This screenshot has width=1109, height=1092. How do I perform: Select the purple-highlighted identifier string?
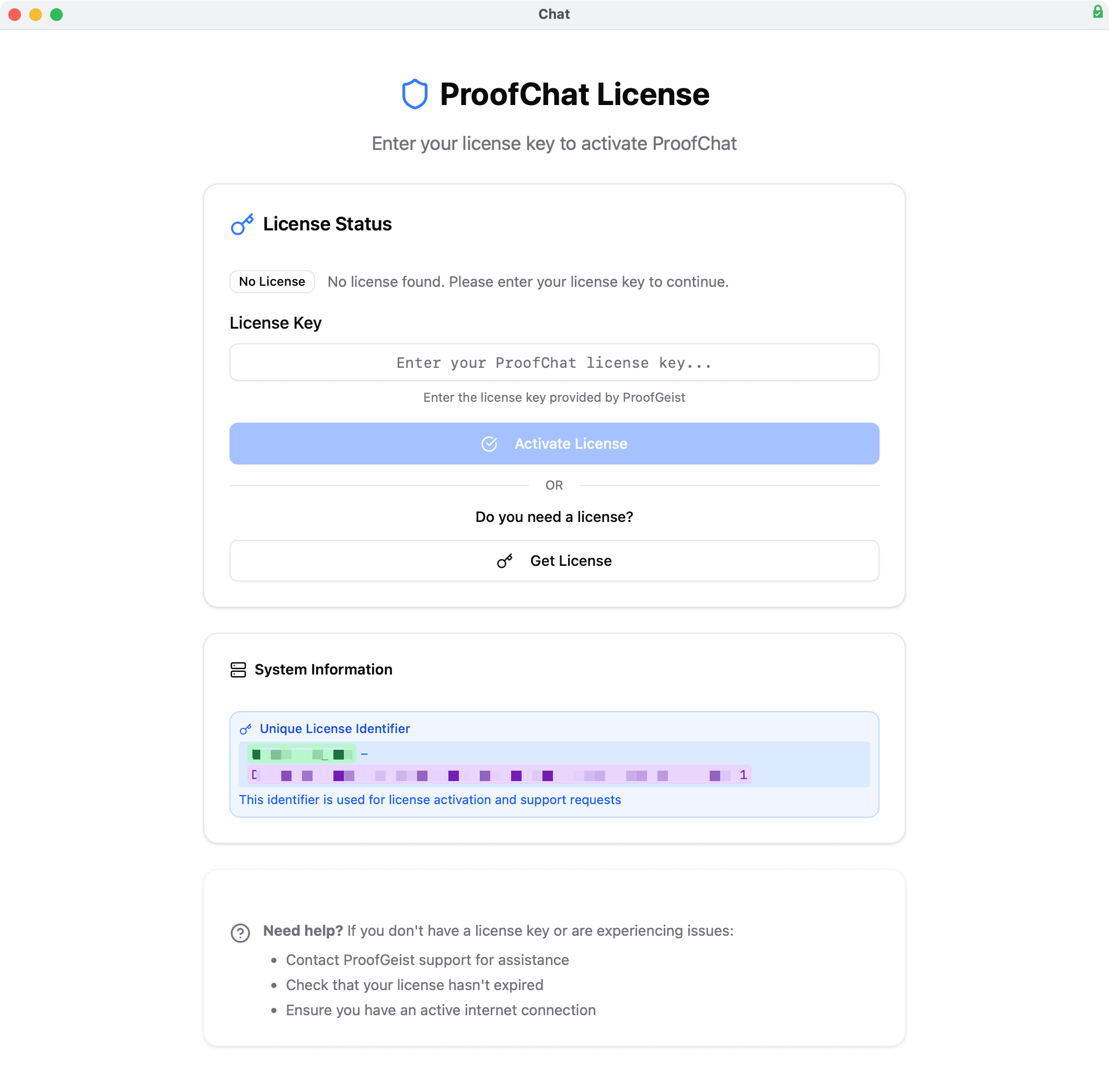(x=499, y=775)
